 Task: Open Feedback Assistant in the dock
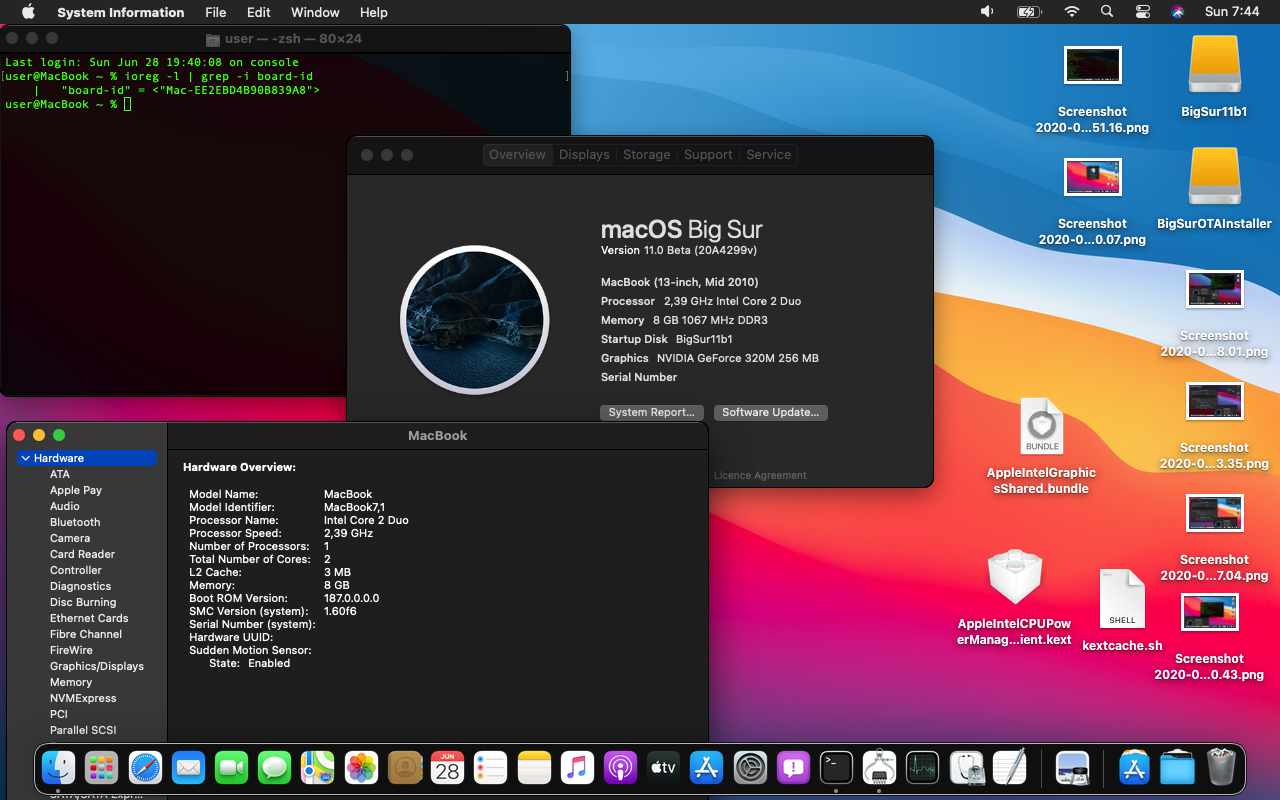[793, 768]
